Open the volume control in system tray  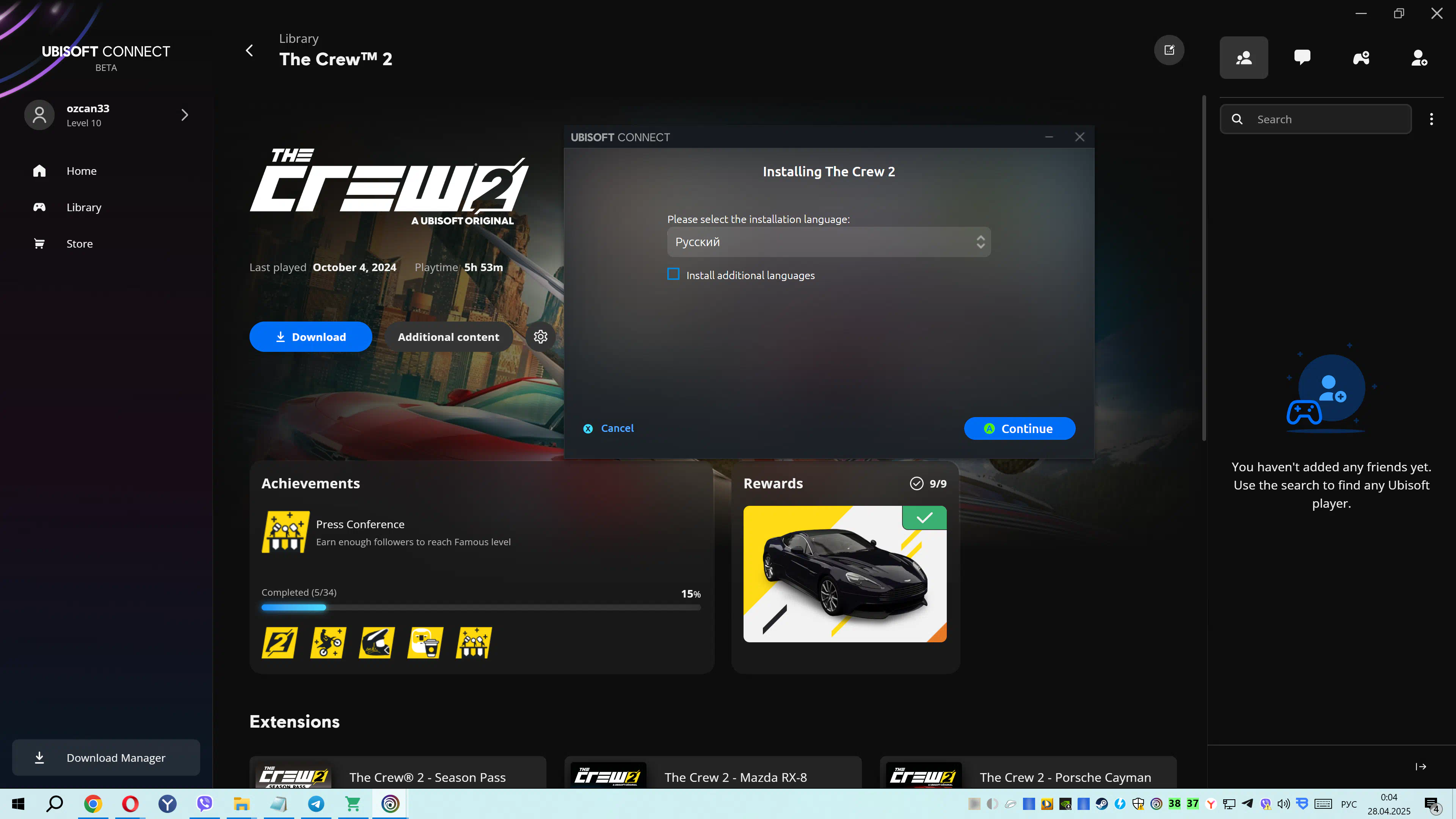[x=1283, y=804]
